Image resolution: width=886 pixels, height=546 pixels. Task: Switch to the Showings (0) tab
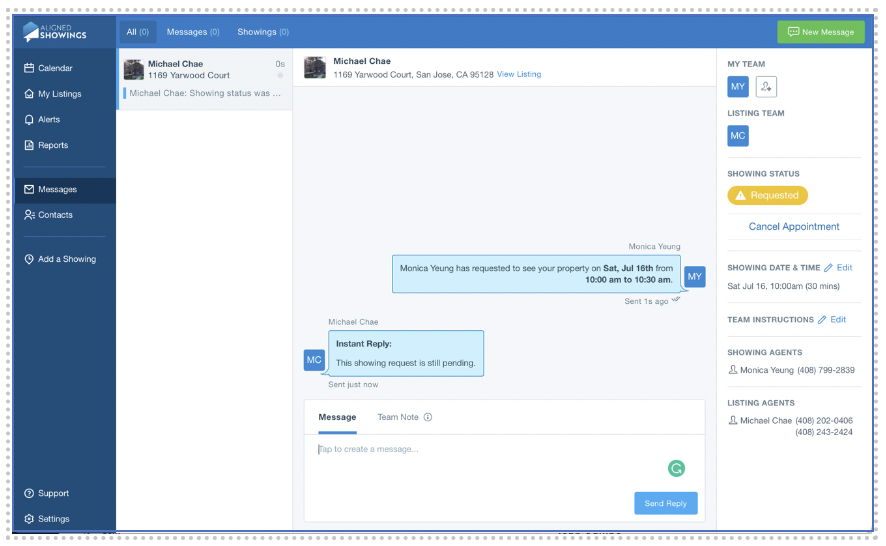tap(263, 32)
